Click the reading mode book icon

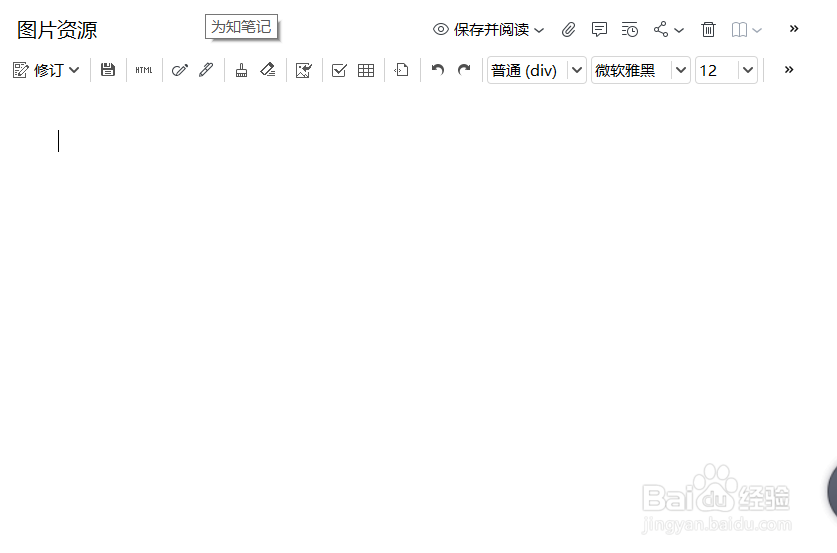[x=739, y=29]
